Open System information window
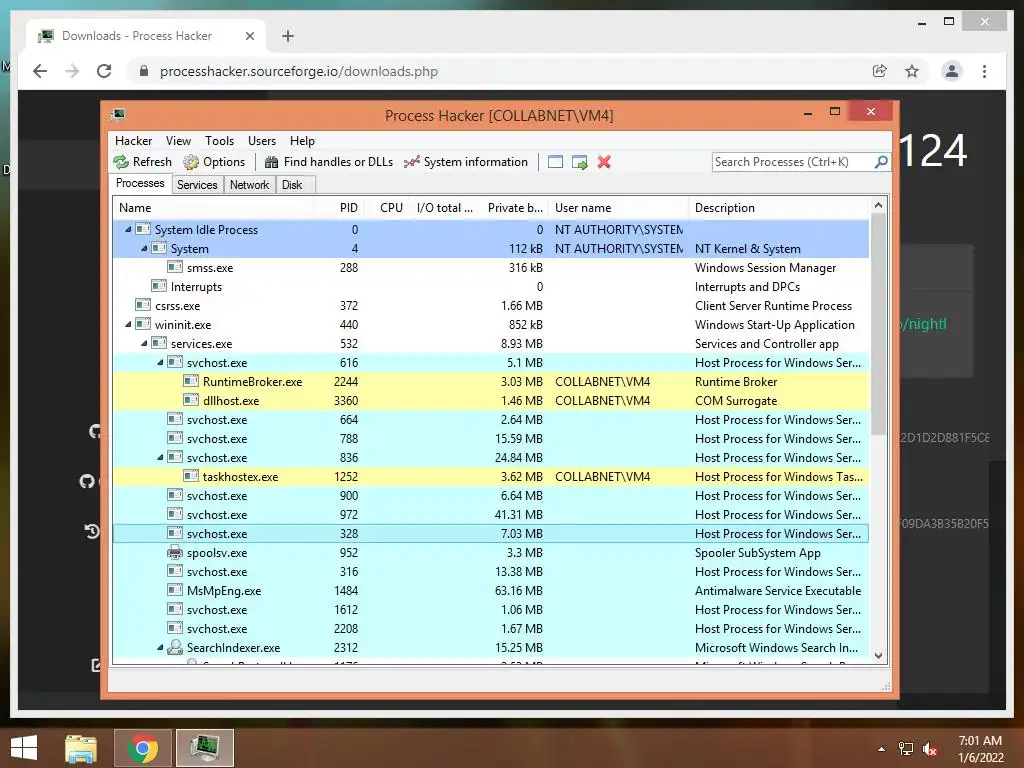1024x768 pixels. [x=466, y=162]
